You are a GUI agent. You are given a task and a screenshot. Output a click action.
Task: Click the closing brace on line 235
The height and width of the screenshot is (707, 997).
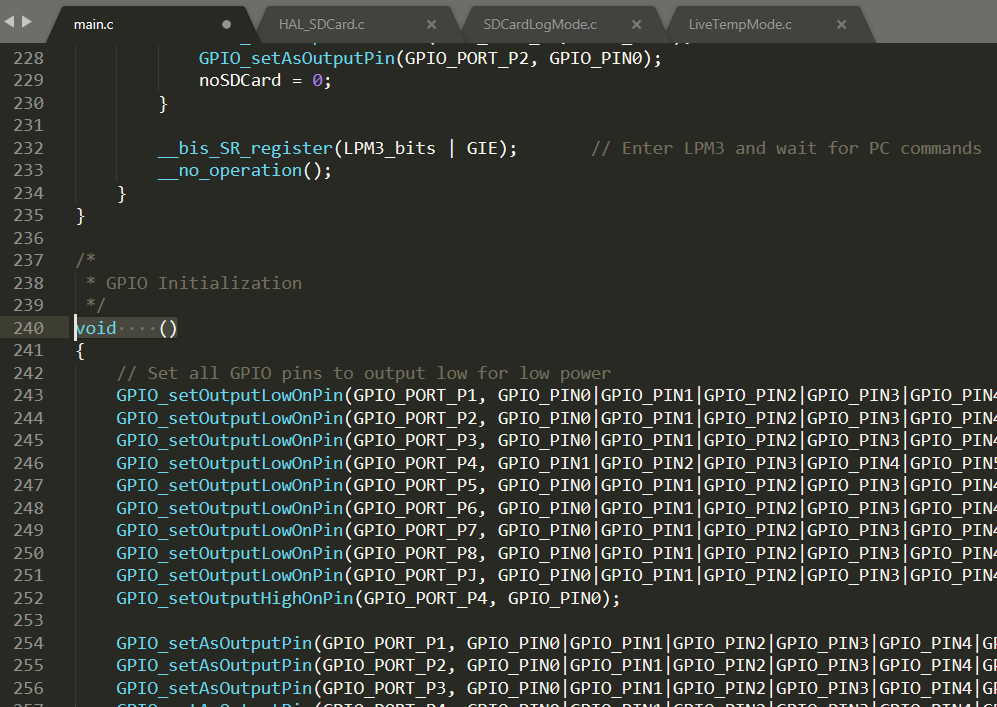click(x=80, y=216)
